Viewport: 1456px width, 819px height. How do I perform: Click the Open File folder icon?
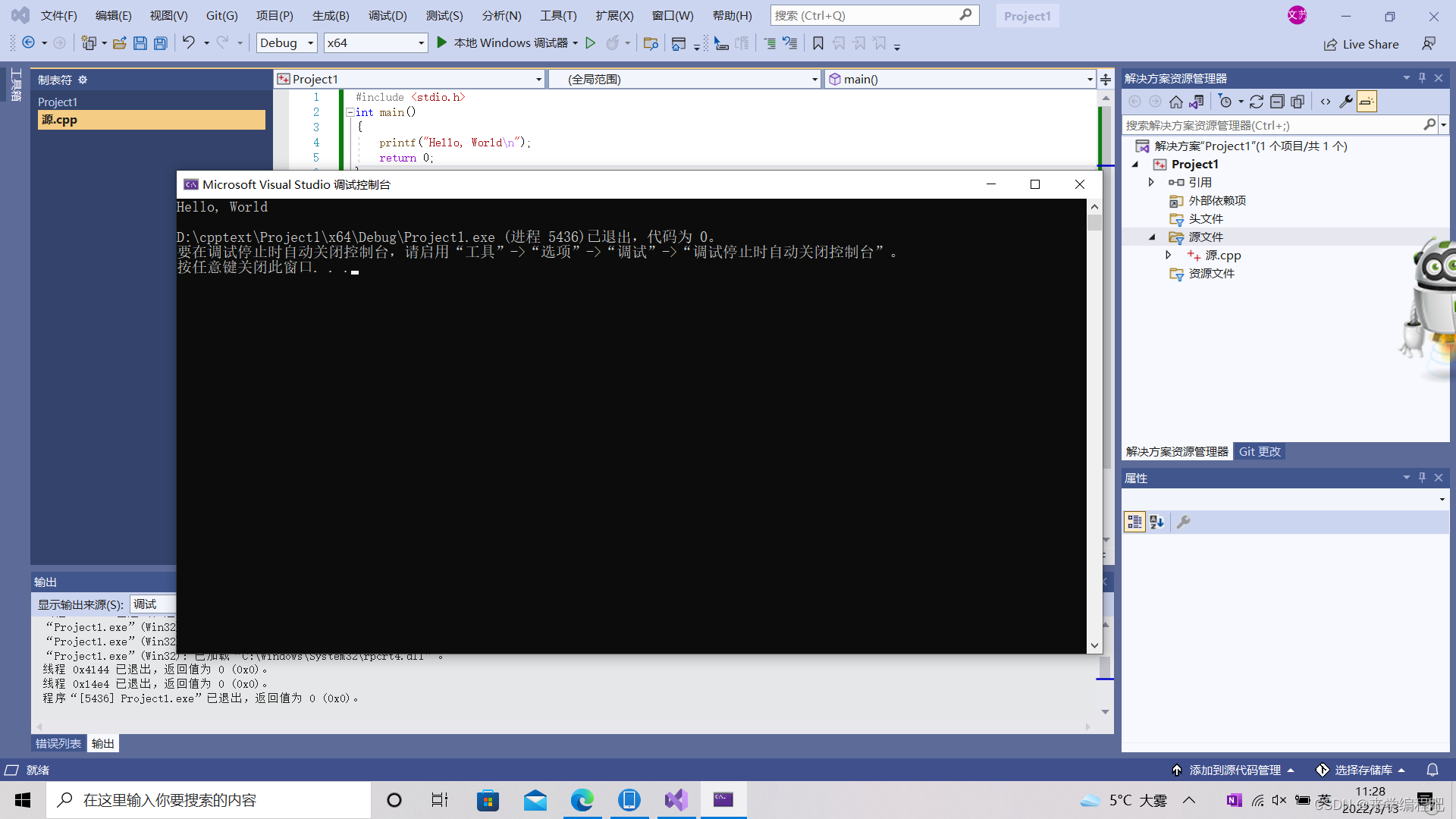coord(119,43)
